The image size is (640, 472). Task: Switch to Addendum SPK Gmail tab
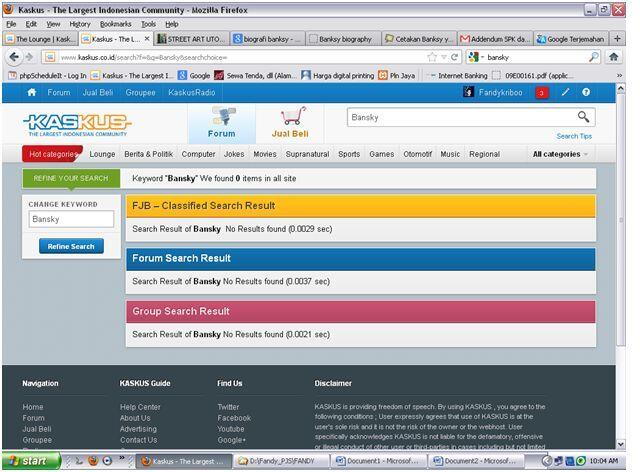[x=495, y=39]
